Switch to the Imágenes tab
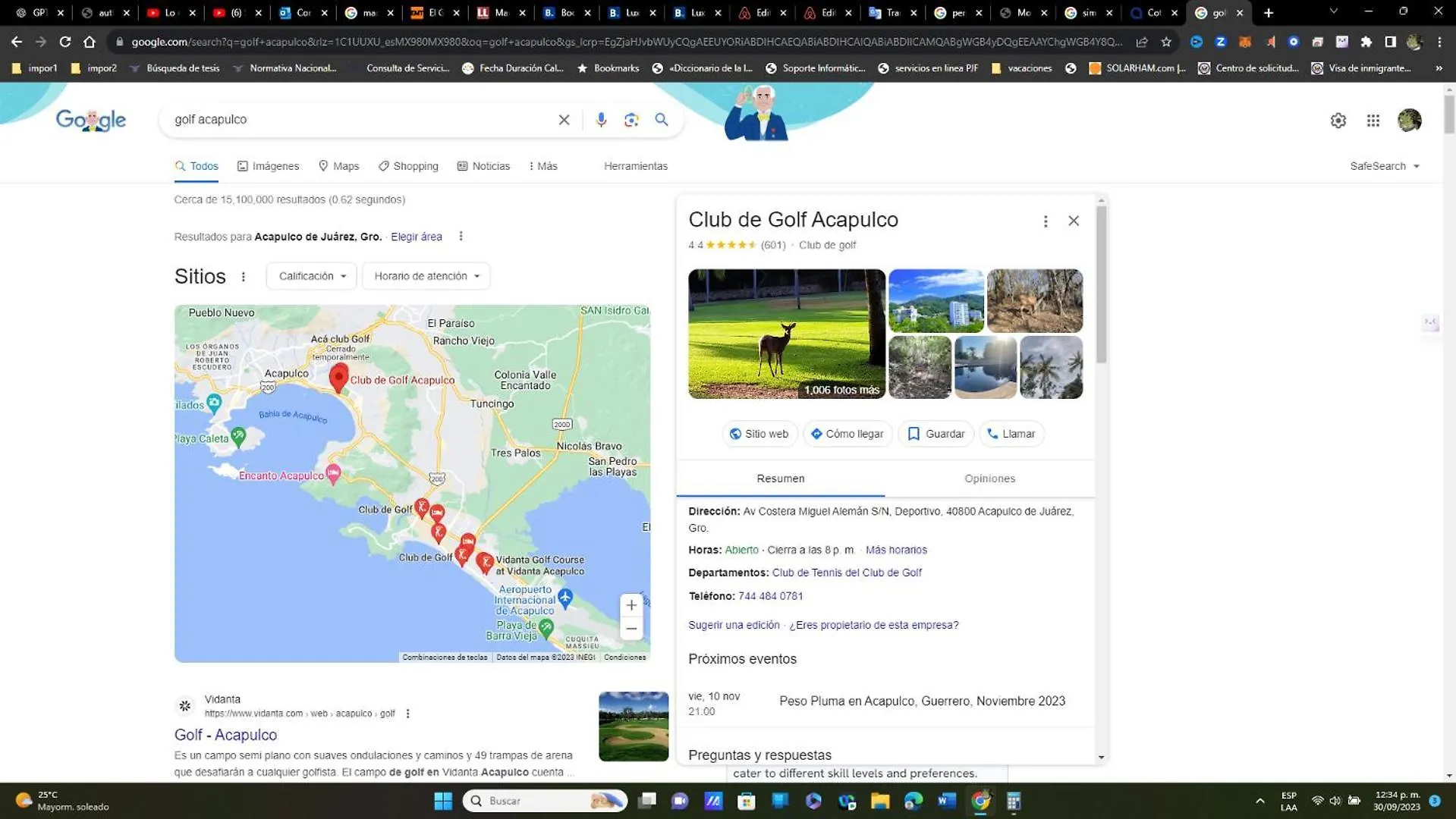 [268, 166]
